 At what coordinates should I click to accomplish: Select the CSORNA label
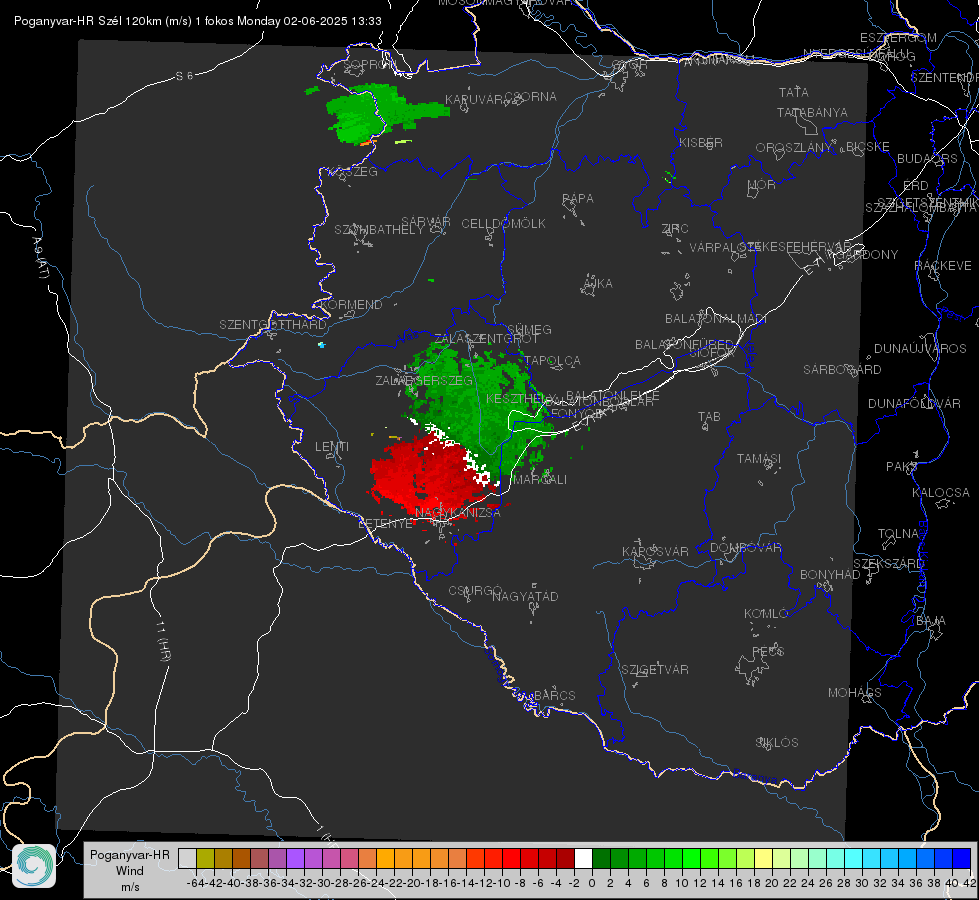[x=531, y=97]
